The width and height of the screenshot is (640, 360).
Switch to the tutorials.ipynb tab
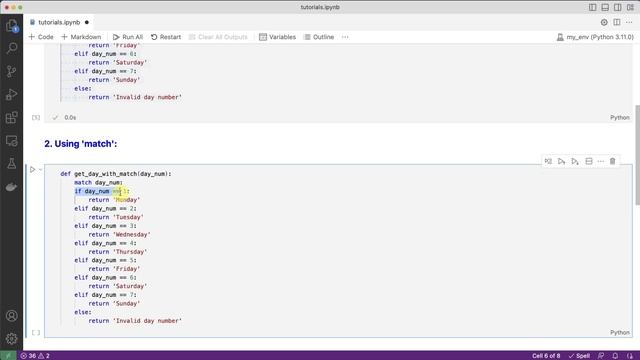pos(59,22)
